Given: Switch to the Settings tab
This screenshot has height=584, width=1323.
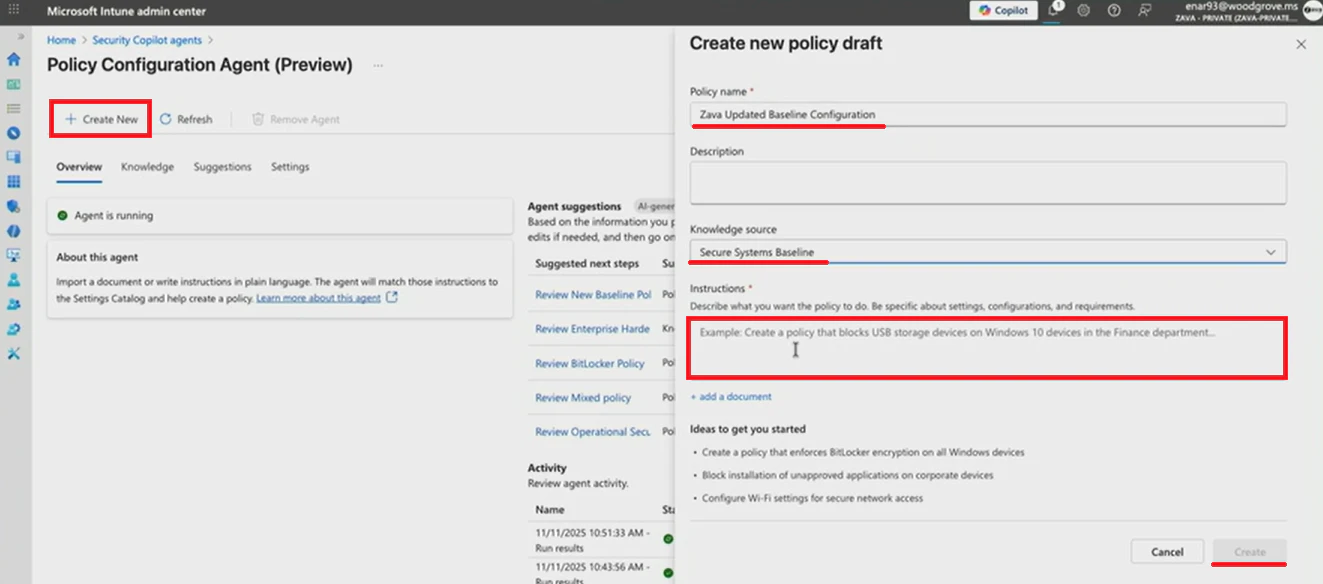Looking at the screenshot, I should click(x=290, y=167).
